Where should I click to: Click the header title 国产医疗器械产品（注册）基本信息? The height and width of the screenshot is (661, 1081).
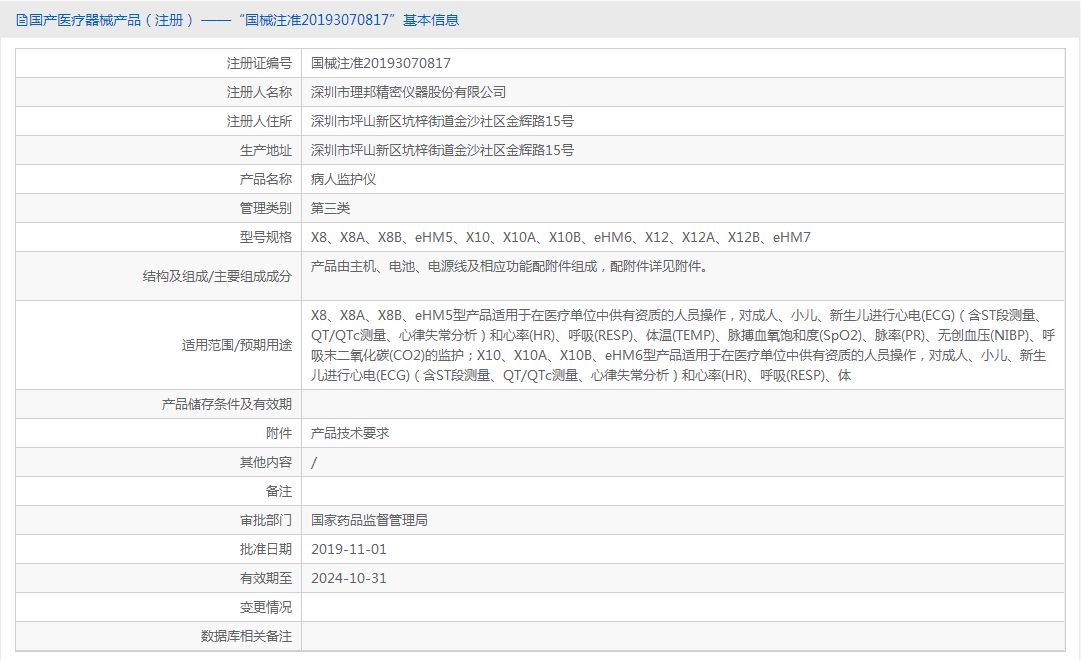pos(244,21)
